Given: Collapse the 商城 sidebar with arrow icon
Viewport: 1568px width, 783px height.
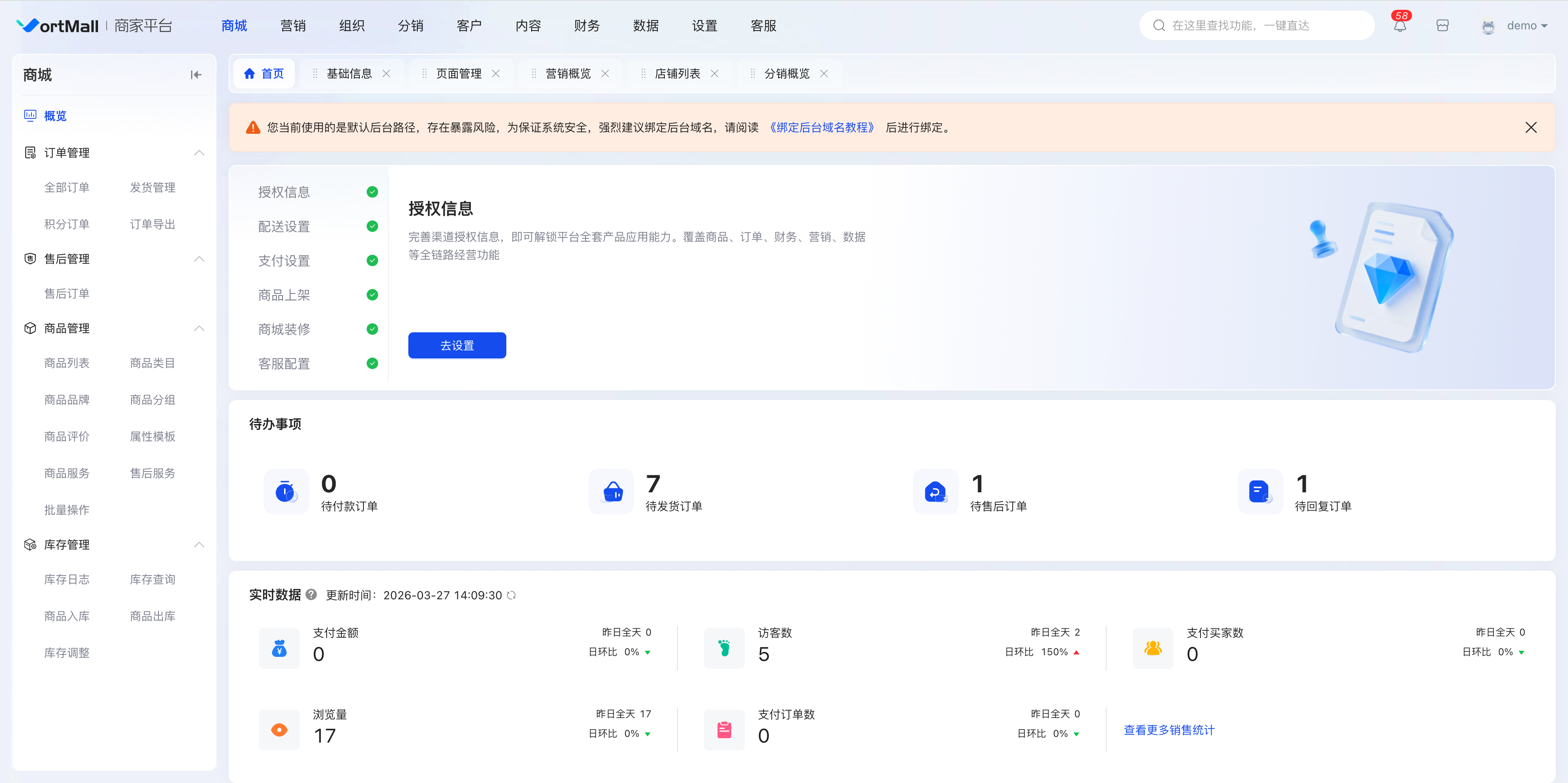Looking at the screenshot, I should 196,75.
